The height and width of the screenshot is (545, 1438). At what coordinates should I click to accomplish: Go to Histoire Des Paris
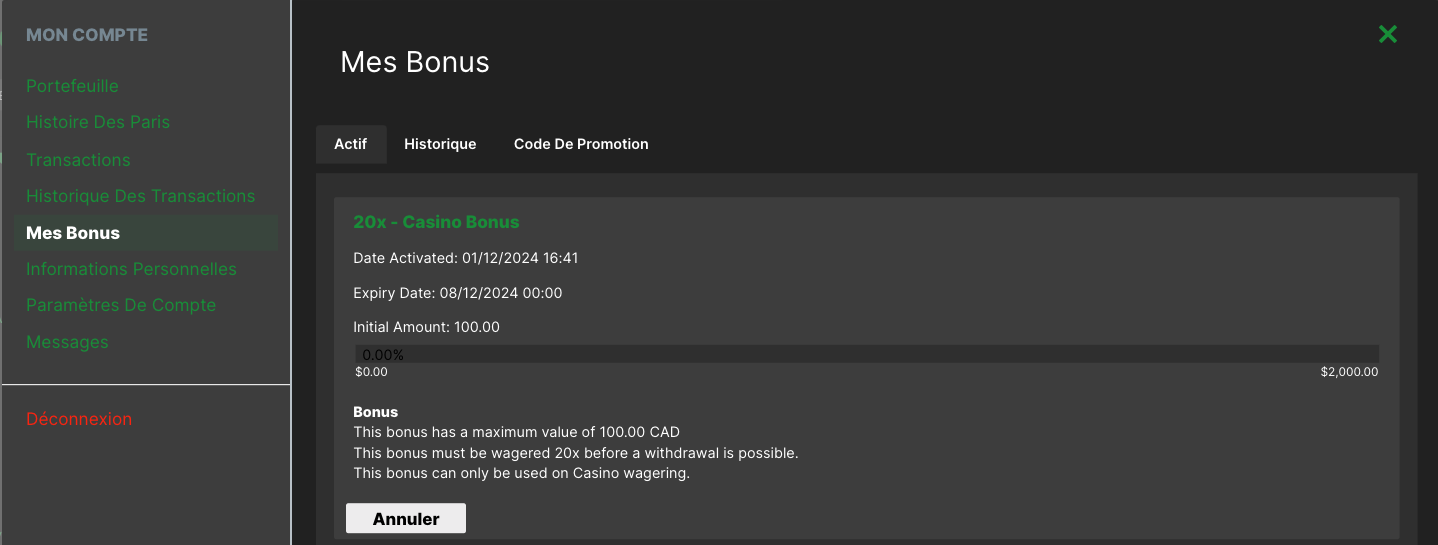[x=98, y=122]
